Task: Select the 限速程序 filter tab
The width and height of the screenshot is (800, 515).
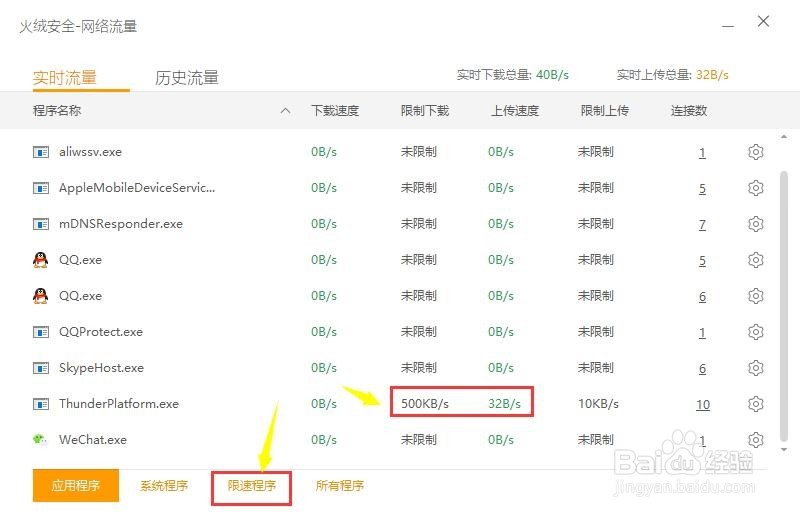Action: coord(252,485)
